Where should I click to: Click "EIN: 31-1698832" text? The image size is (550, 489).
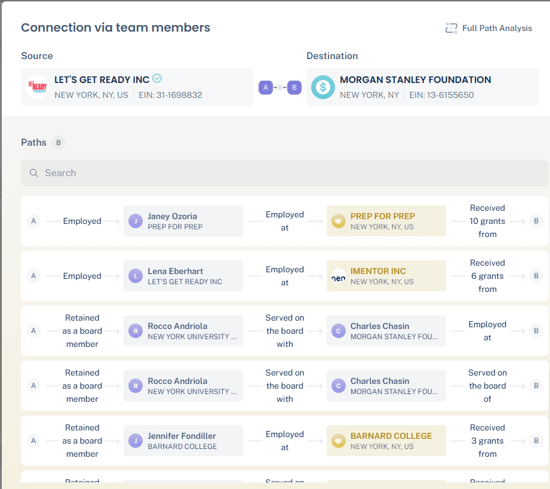(x=170, y=95)
